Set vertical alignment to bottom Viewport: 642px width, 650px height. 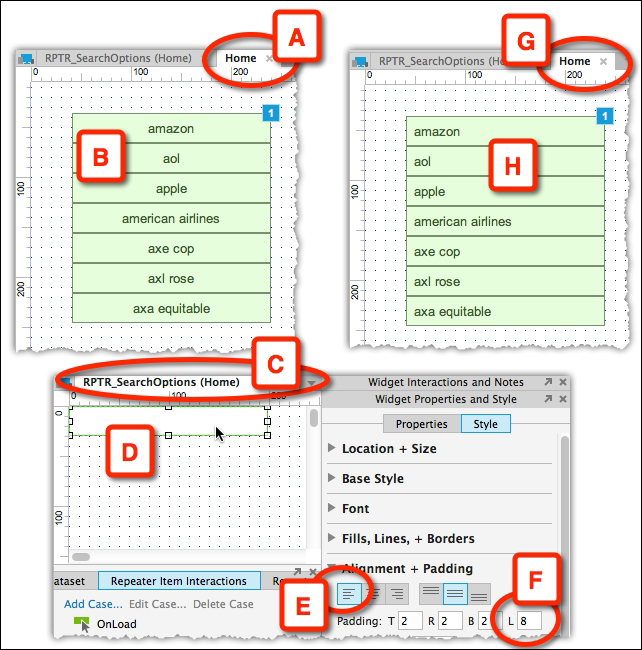coord(478,594)
